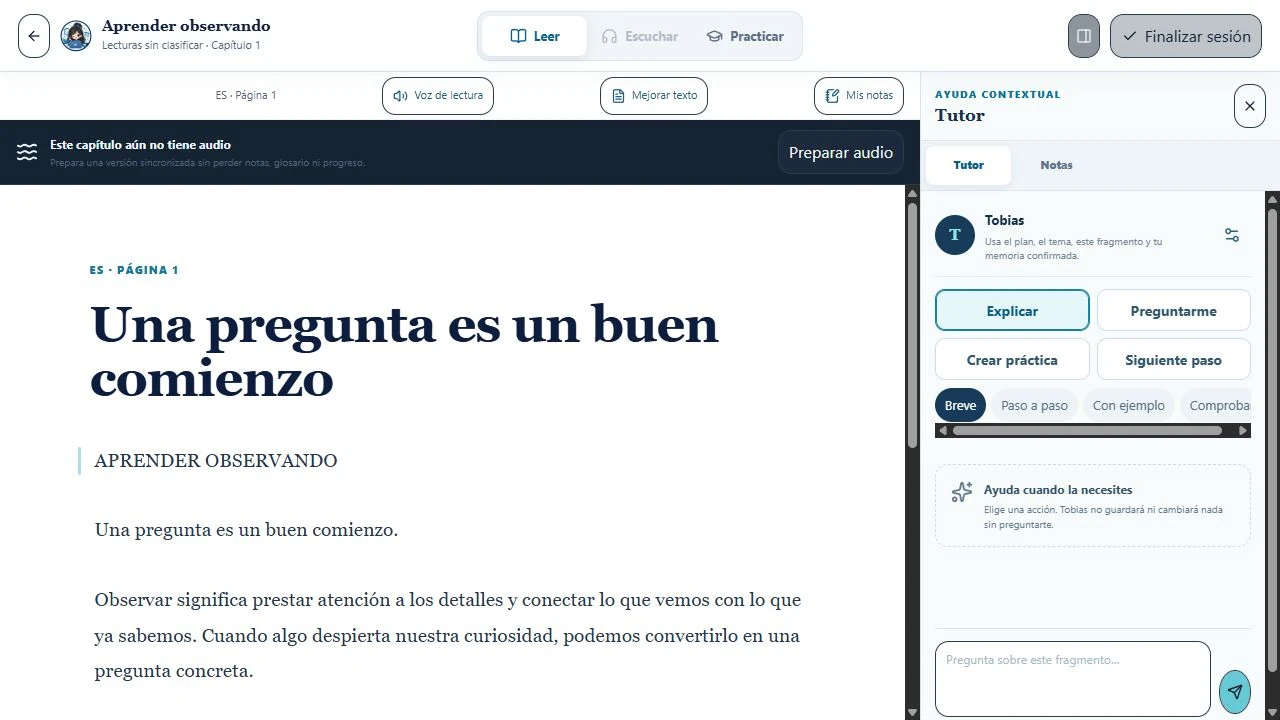Choose the Explicar action

(1012, 311)
